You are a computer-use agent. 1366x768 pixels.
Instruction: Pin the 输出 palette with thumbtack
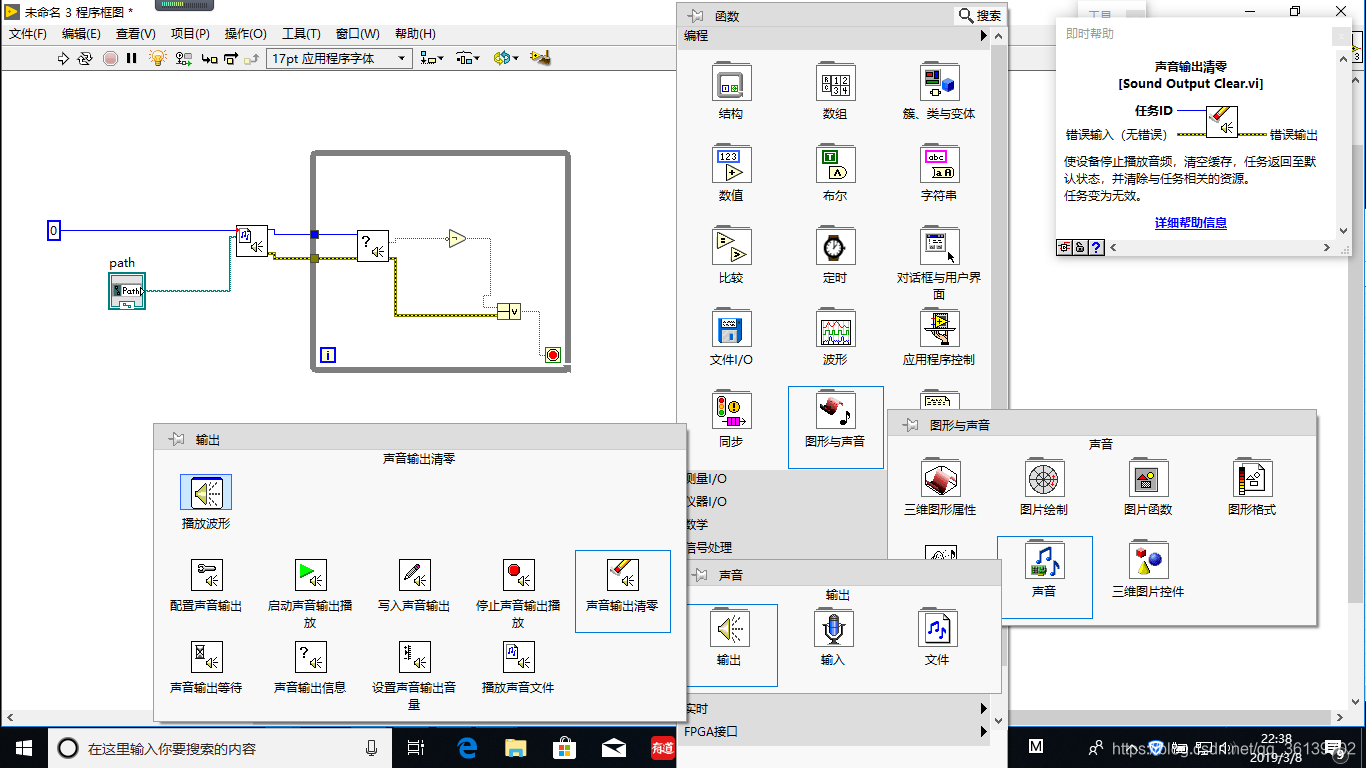(x=177, y=439)
